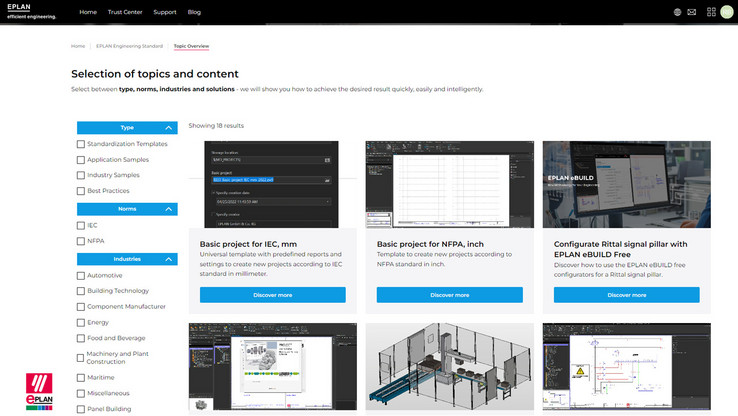Image resolution: width=738 pixels, height=416 pixels.
Task: Collapse the Industries filter section
Action: click(169, 259)
